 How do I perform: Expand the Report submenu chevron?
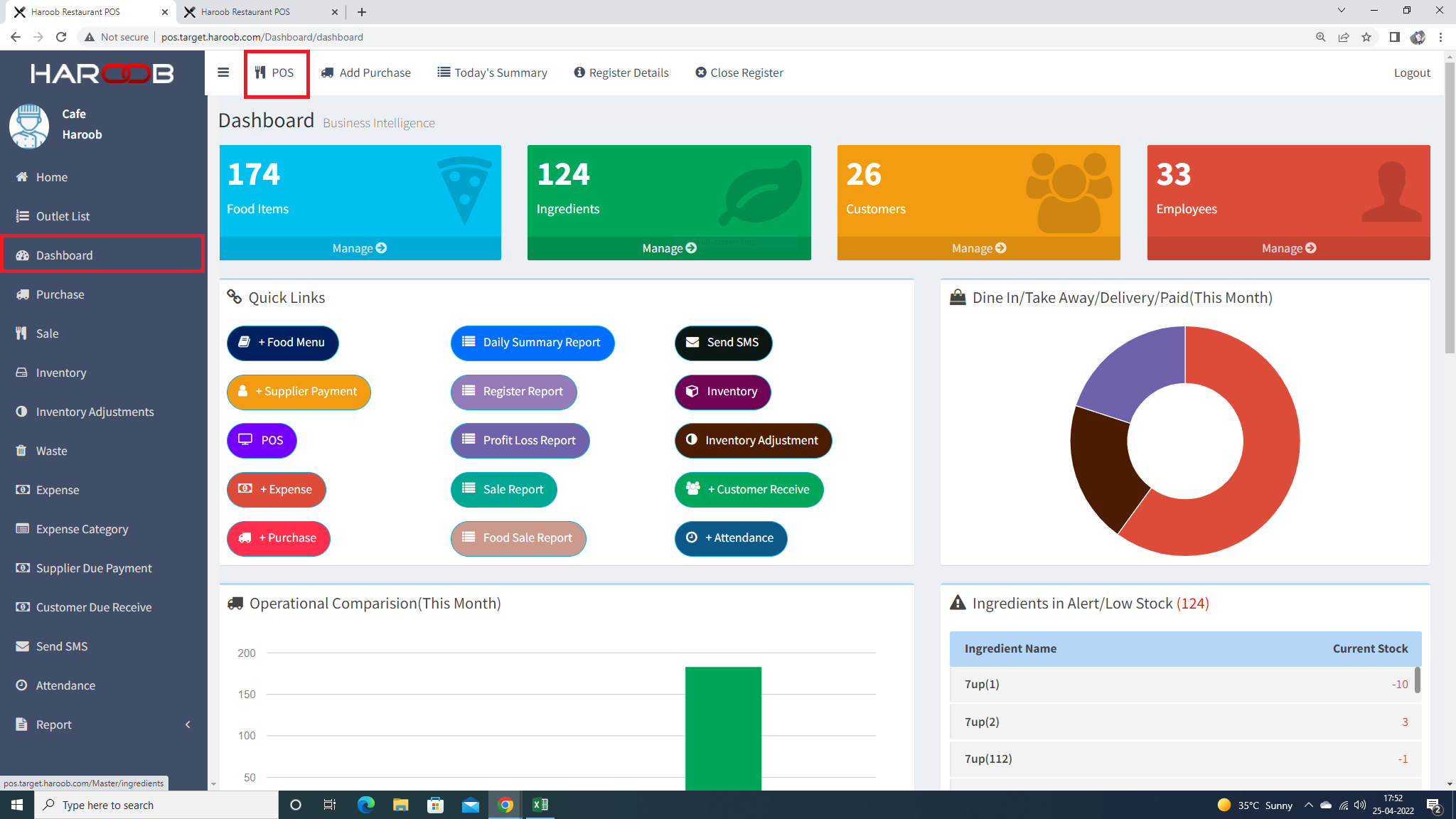[188, 724]
